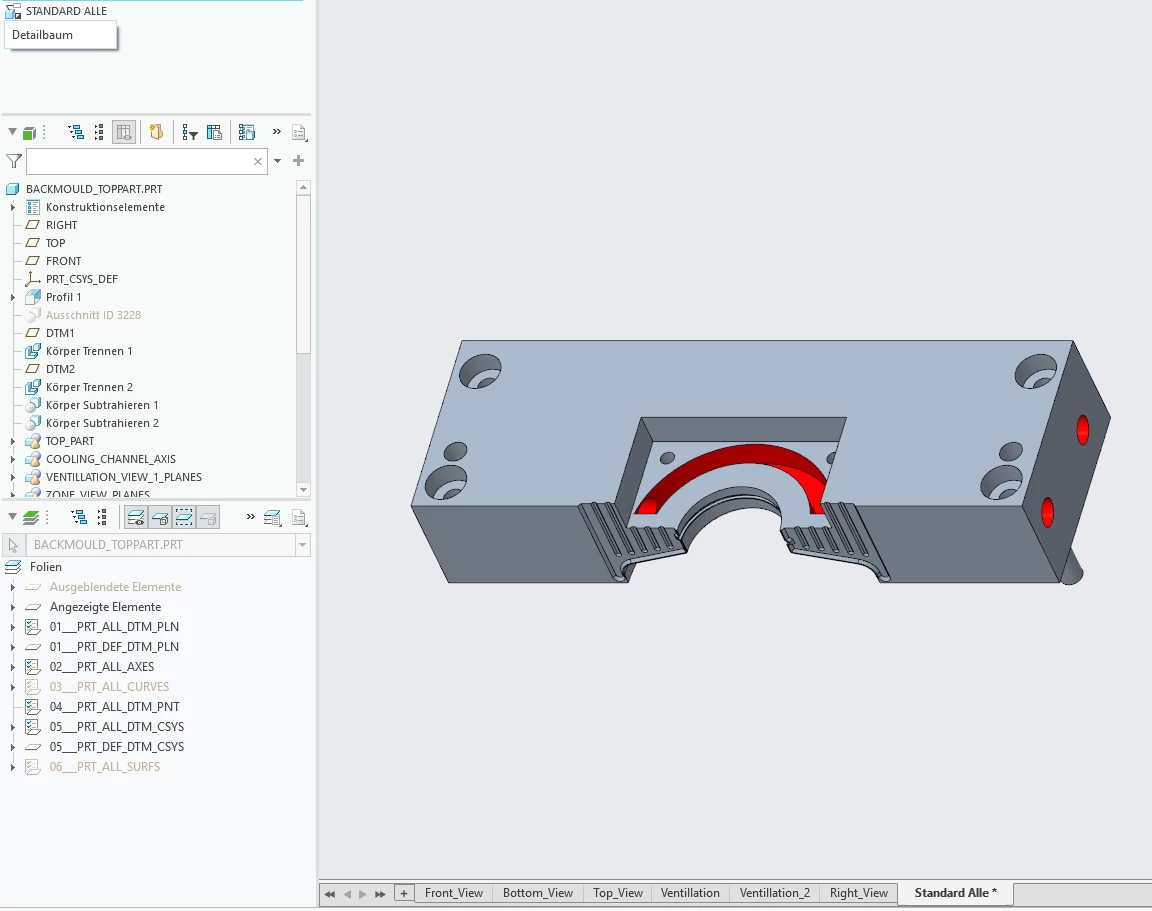Click STANDARD ALLE tree icon at top
This screenshot has width=1152, height=911.
pos(12,11)
